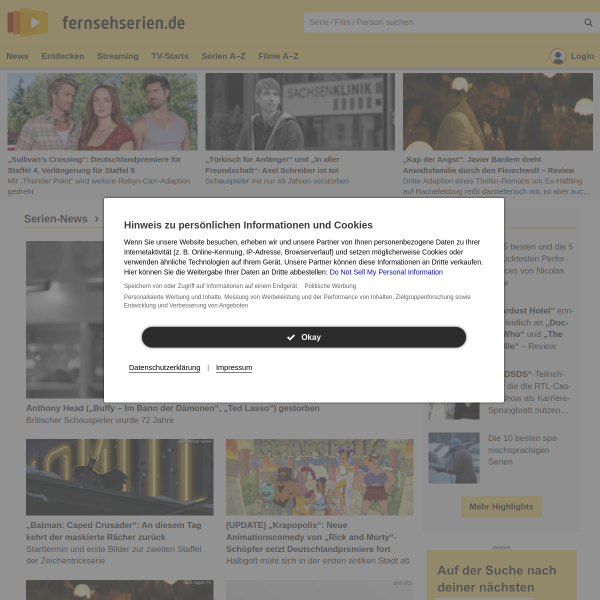
Task: Click the Mehr Highlights button
Action: (x=501, y=507)
